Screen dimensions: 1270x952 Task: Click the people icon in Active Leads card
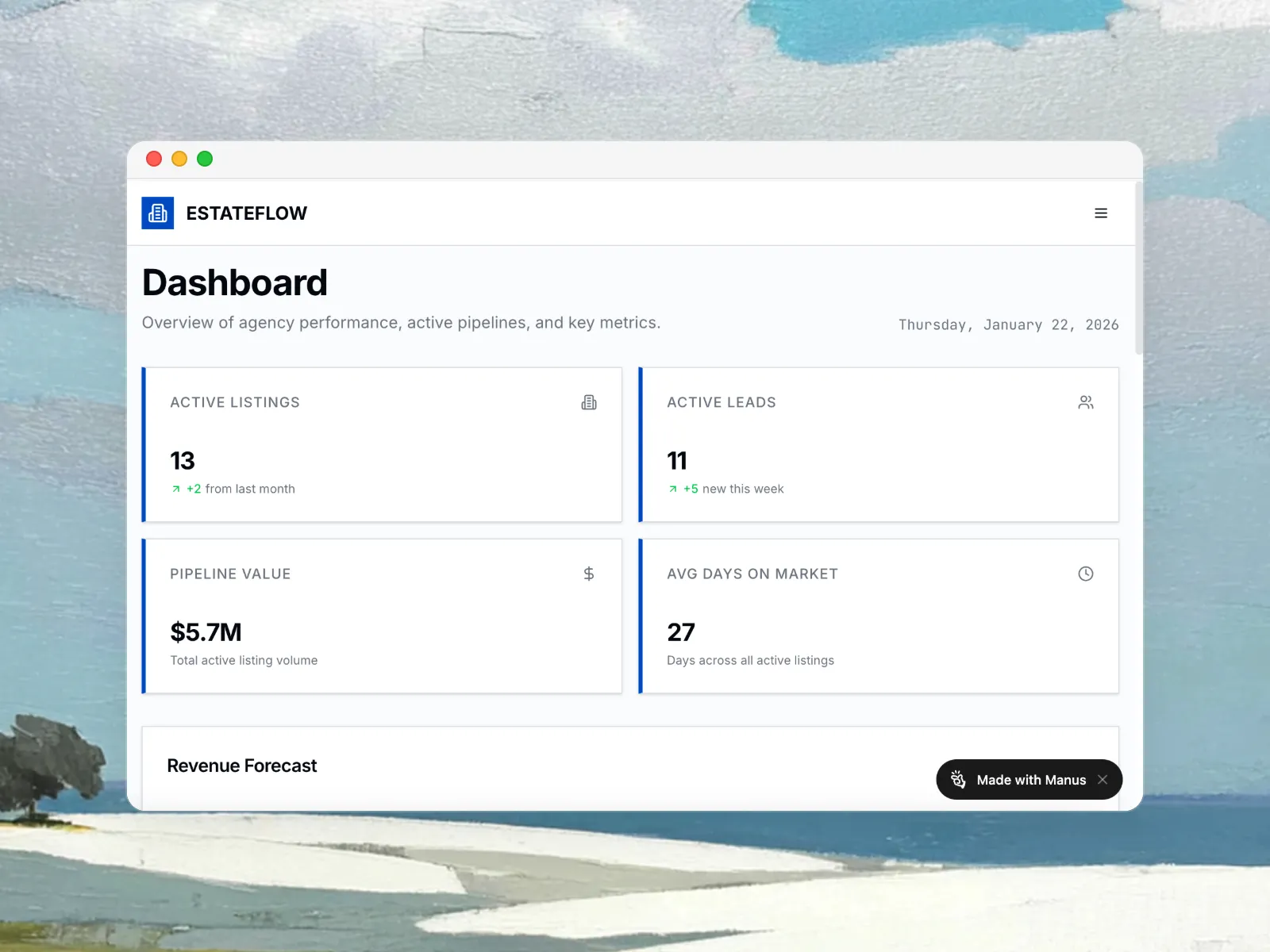click(x=1086, y=402)
